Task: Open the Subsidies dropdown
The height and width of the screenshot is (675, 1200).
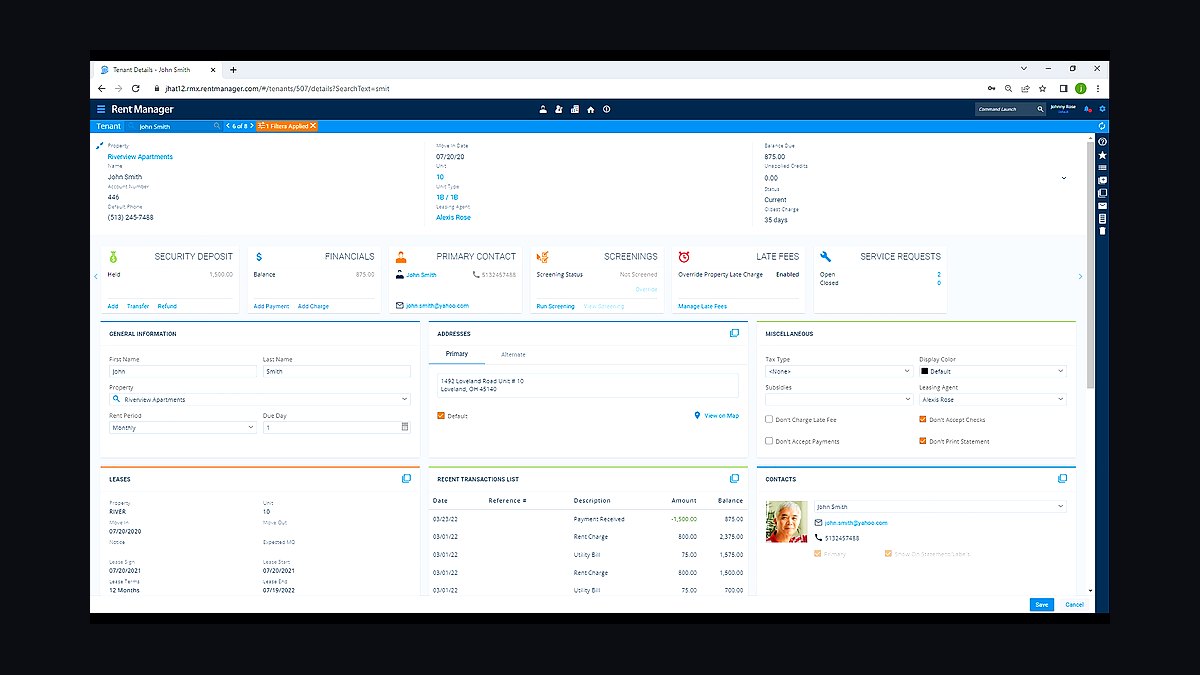Action: [x=839, y=399]
